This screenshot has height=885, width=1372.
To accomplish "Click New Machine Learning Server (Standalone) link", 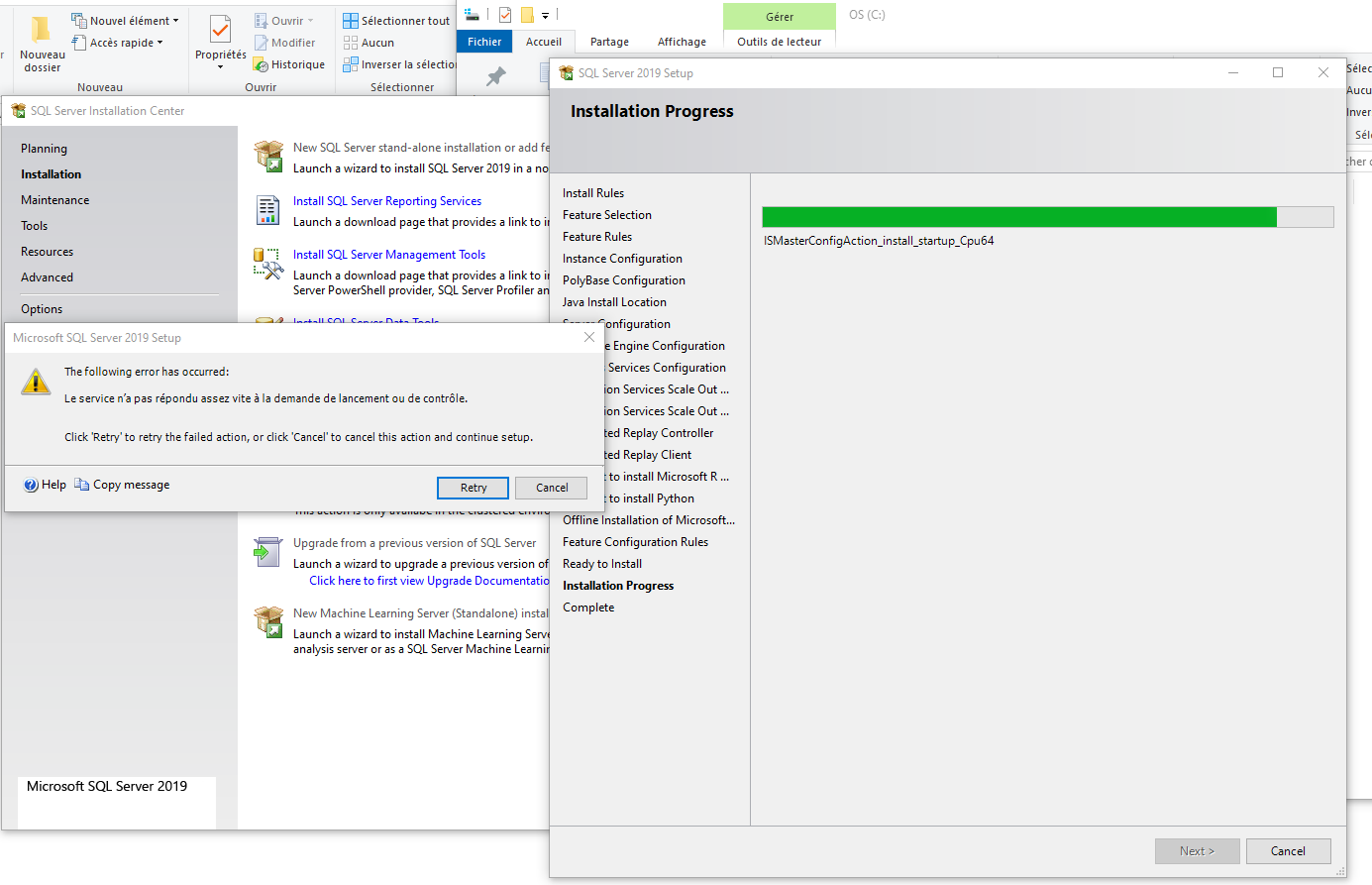I will [x=421, y=613].
